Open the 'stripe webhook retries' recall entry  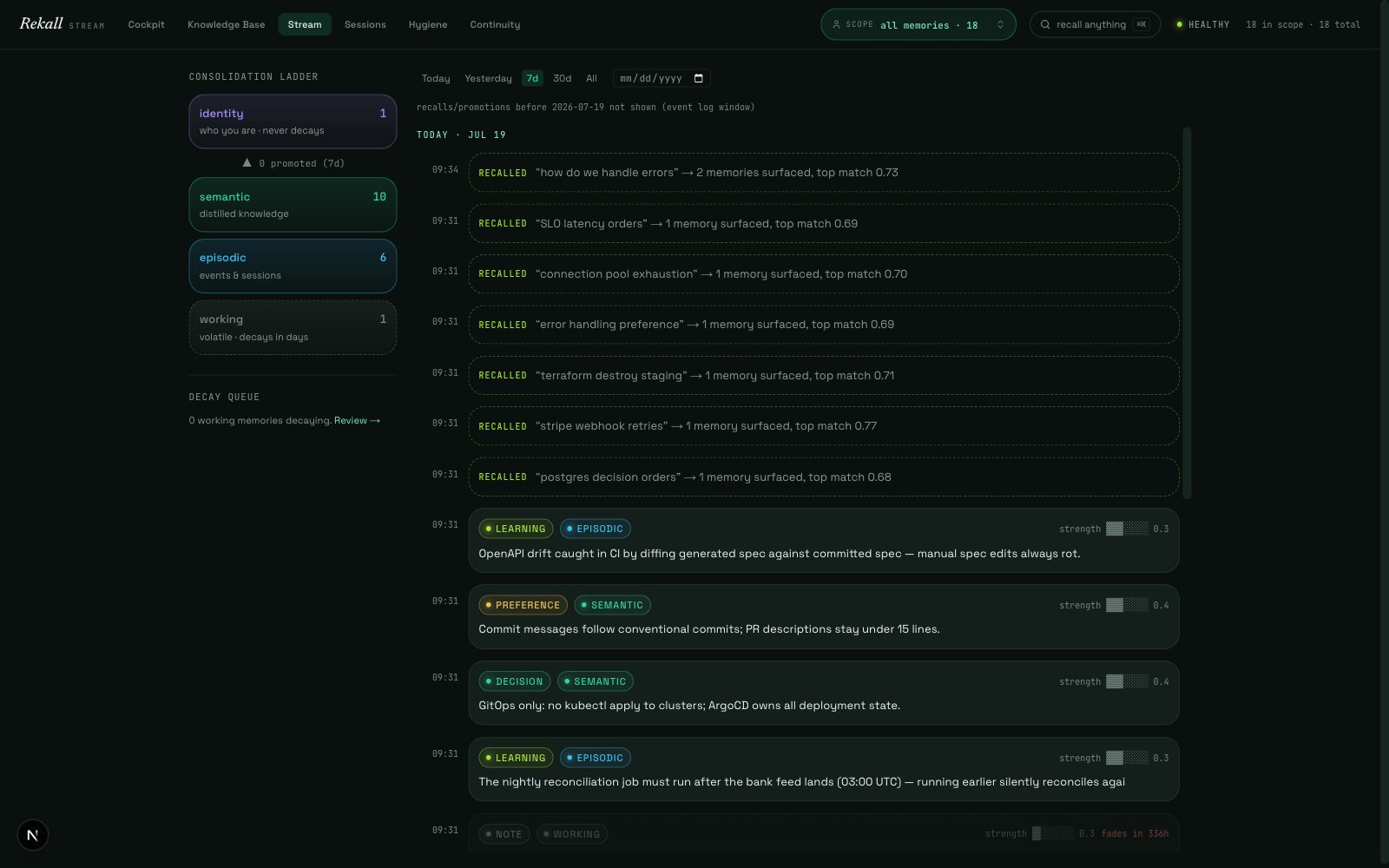pos(824,426)
